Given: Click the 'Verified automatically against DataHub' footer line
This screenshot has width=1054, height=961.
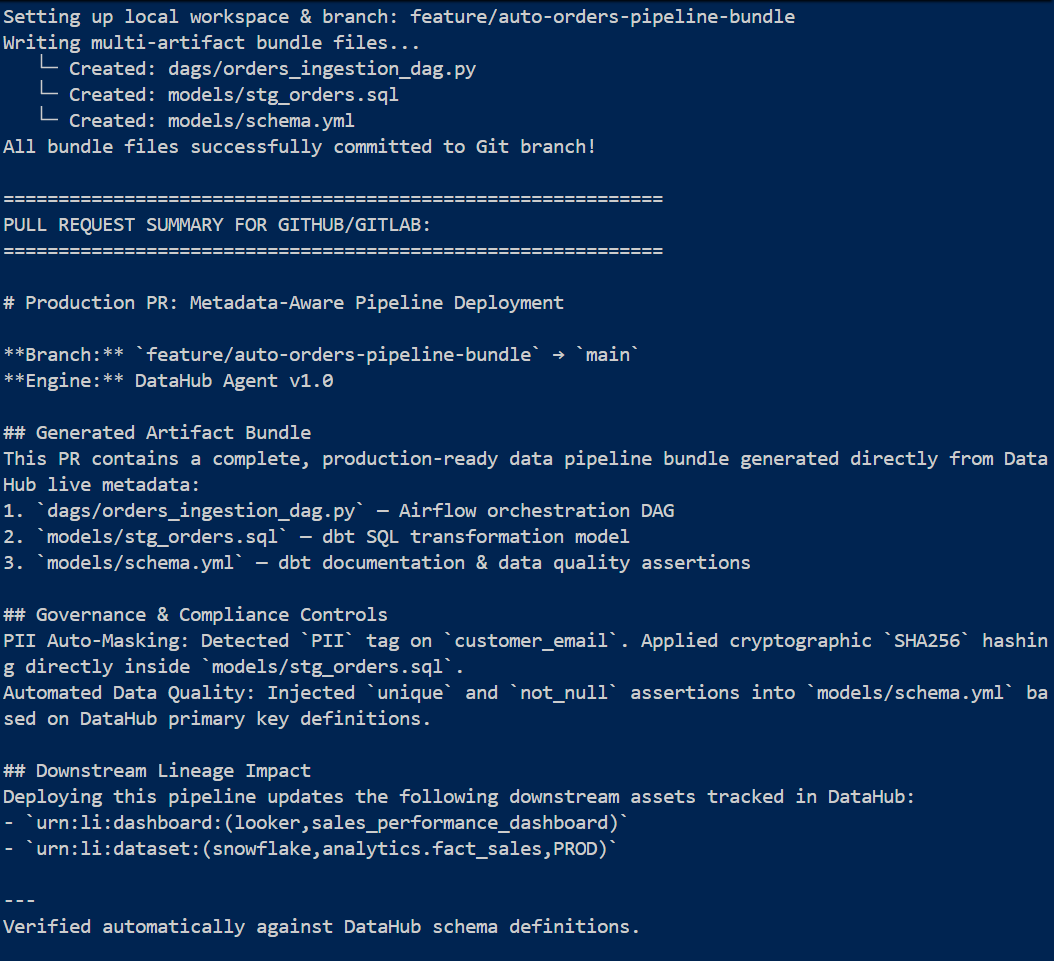Looking at the screenshot, I should (x=321, y=927).
